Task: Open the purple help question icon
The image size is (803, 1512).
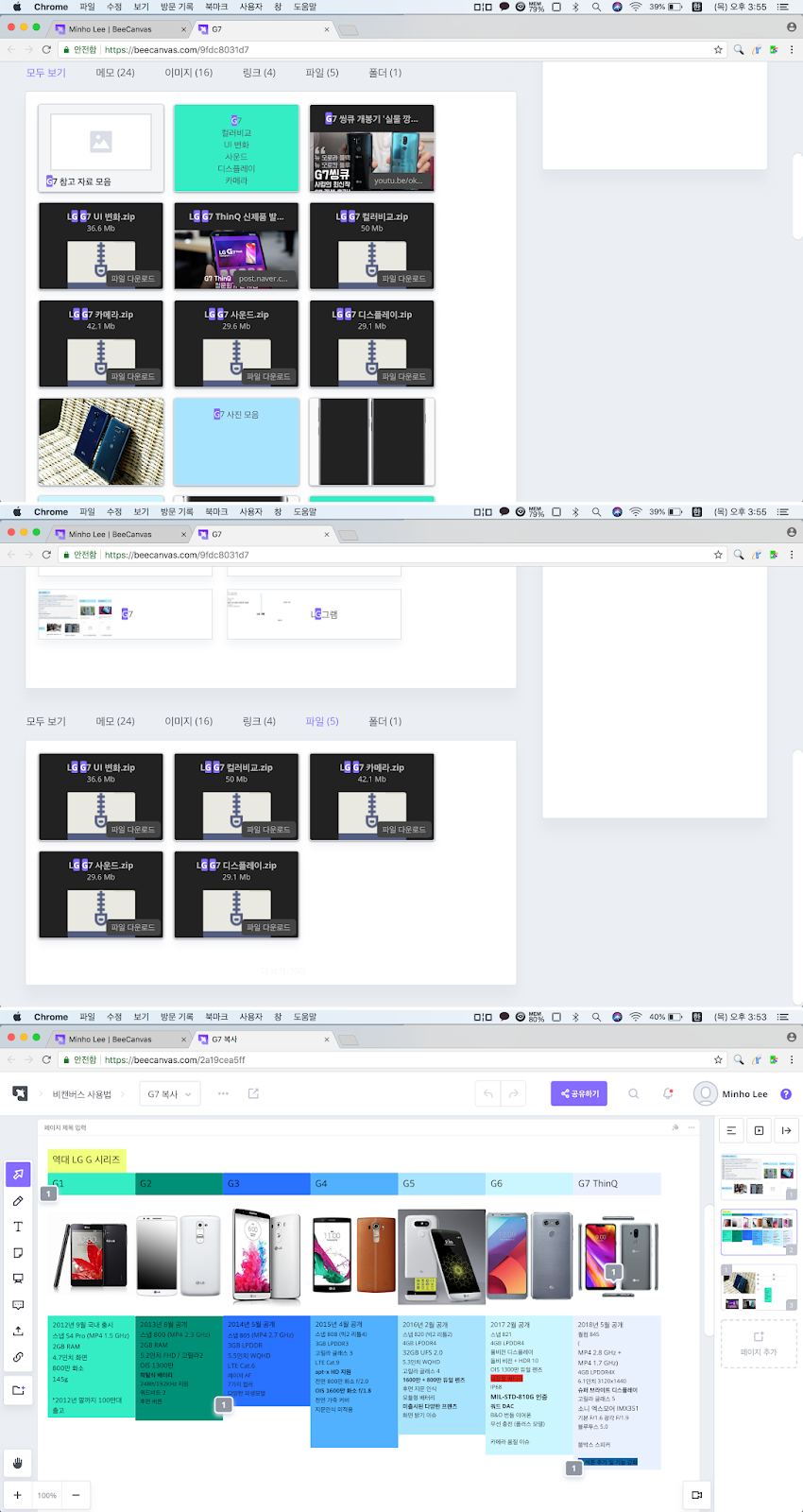Action: (786, 1094)
